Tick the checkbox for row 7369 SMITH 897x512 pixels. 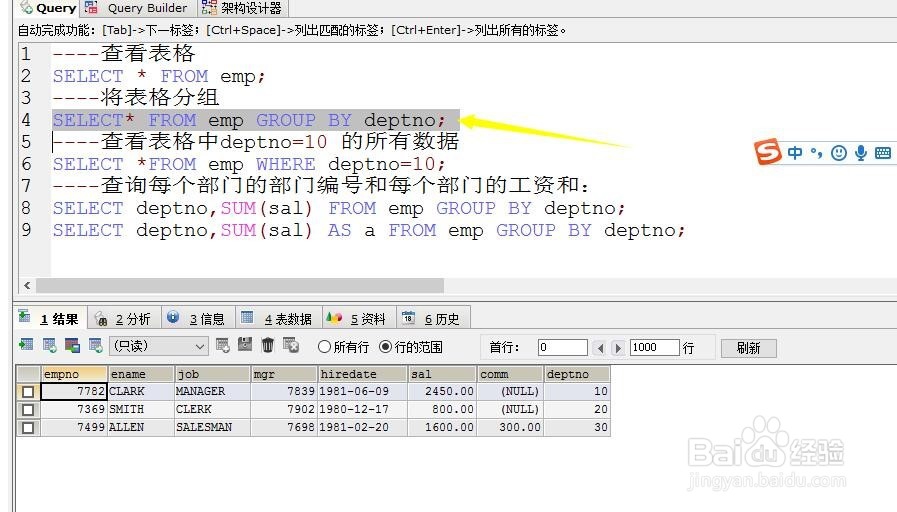tap(28, 410)
